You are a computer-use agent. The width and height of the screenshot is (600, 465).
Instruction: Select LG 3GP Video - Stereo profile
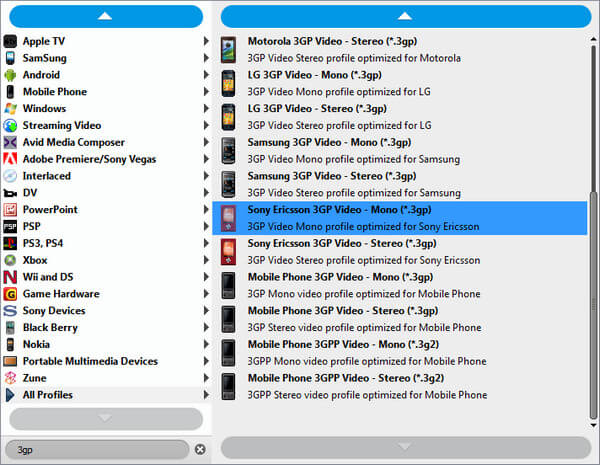(400, 117)
